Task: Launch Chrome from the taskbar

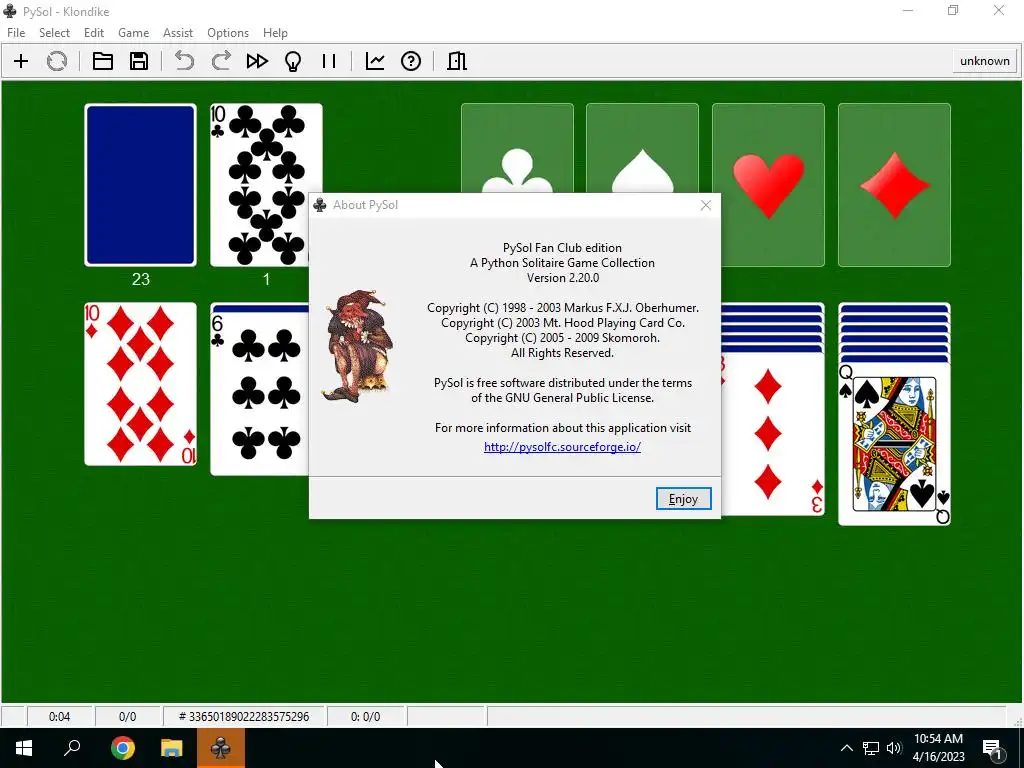Action: (122, 748)
